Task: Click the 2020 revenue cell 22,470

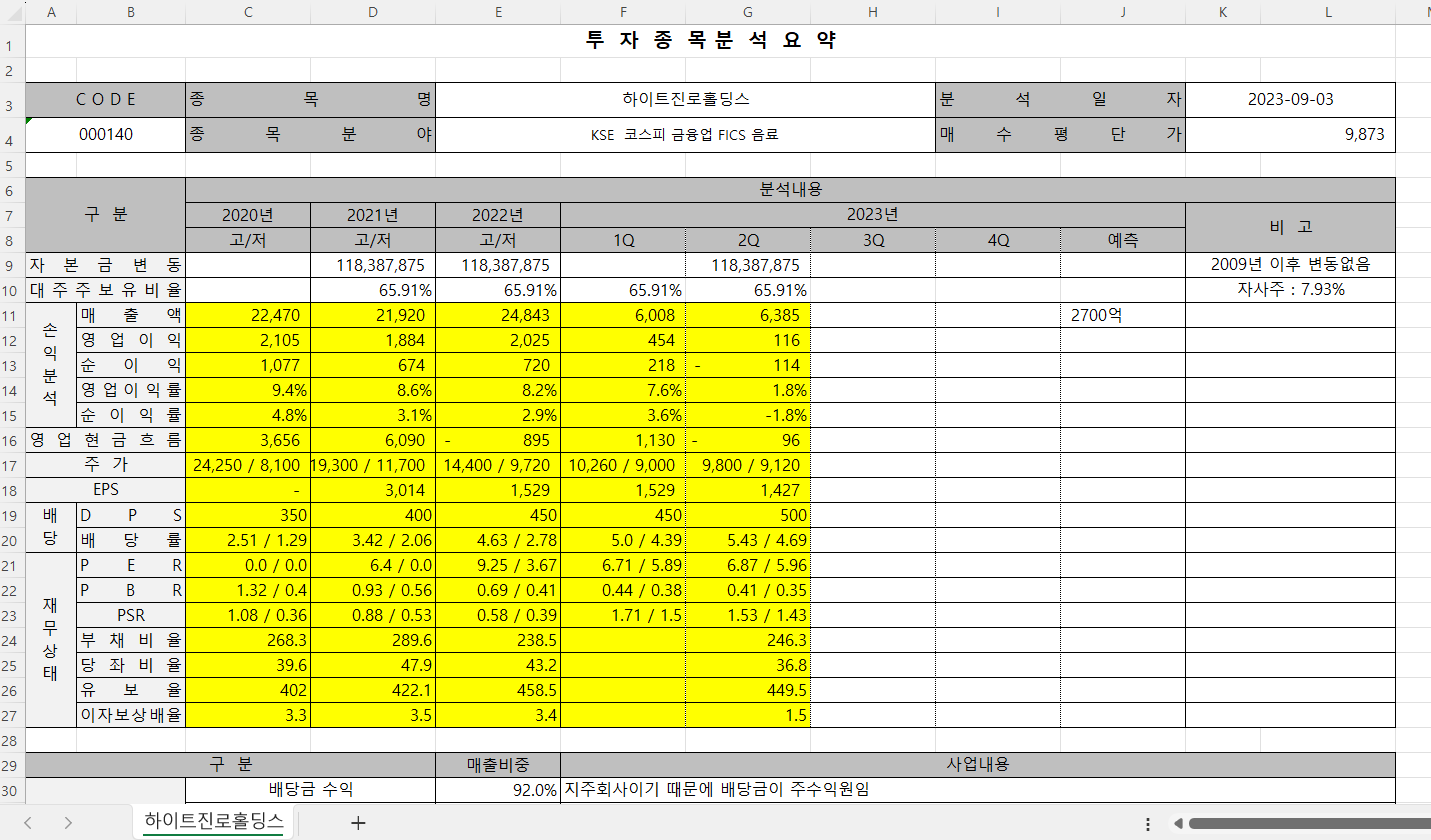Action: 248,315
